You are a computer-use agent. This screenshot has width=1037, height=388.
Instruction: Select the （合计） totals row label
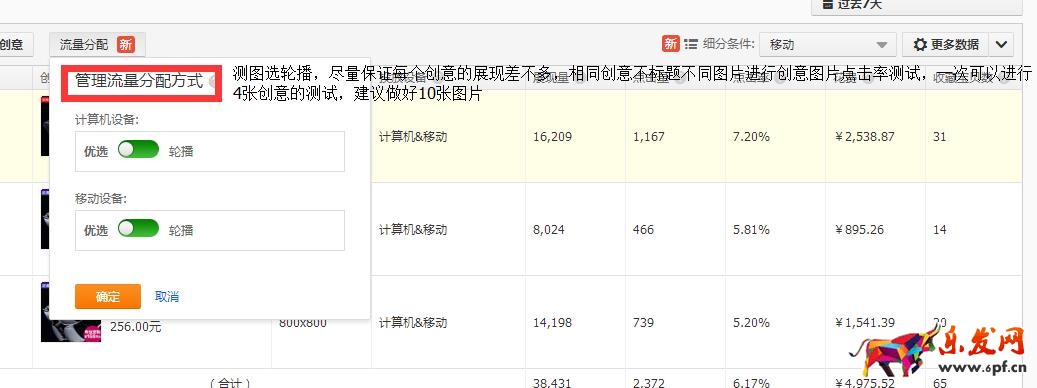[x=228, y=383]
